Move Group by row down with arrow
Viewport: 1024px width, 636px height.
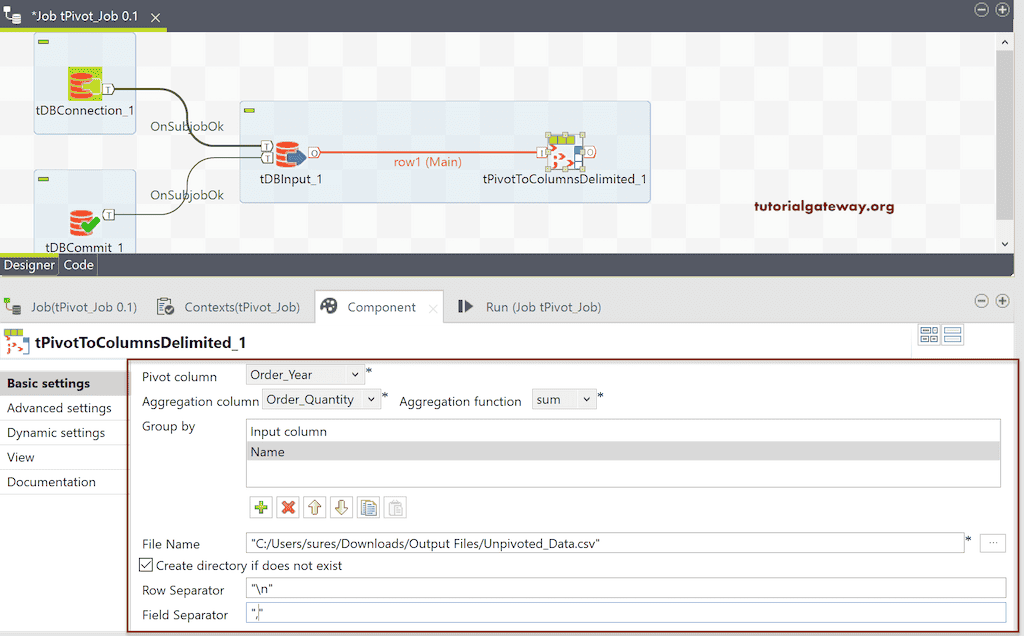click(x=342, y=507)
